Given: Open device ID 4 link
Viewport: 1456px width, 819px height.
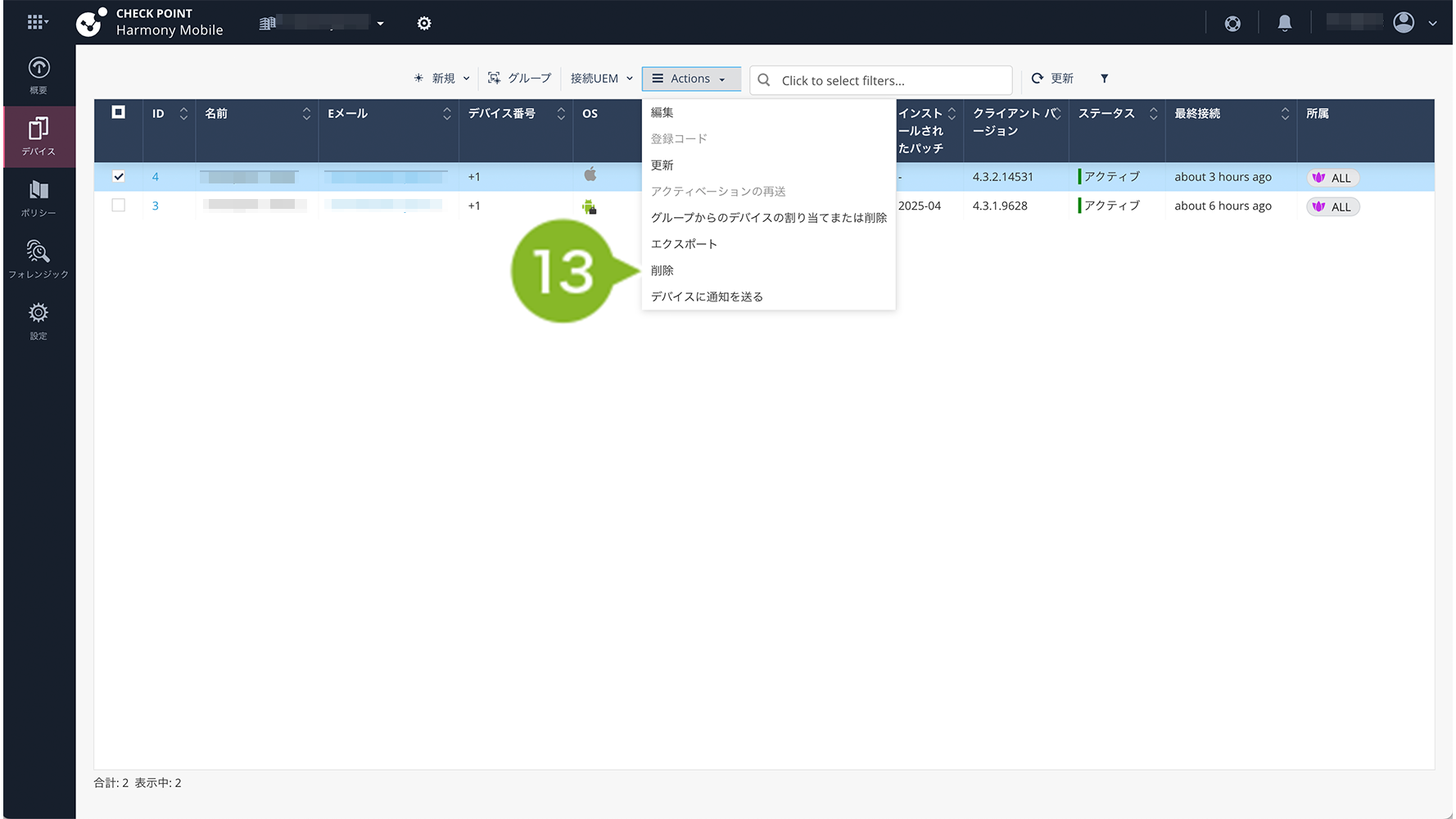Looking at the screenshot, I should (x=155, y=177).
